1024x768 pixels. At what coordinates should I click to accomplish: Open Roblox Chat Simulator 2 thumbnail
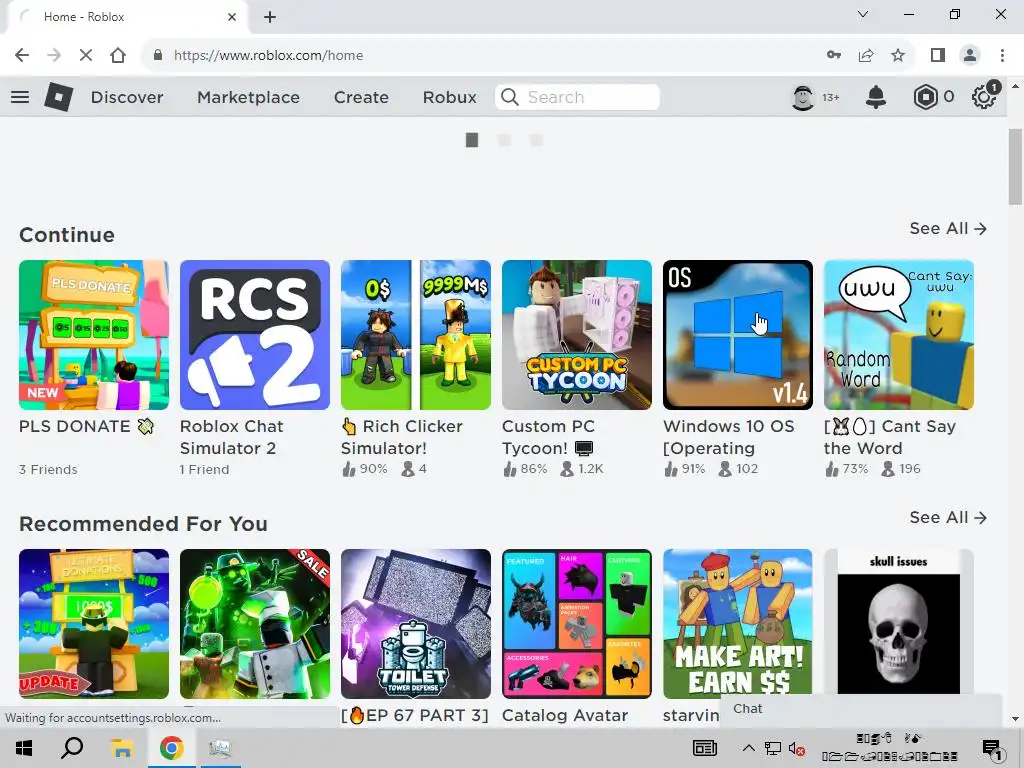coord(255,335)
